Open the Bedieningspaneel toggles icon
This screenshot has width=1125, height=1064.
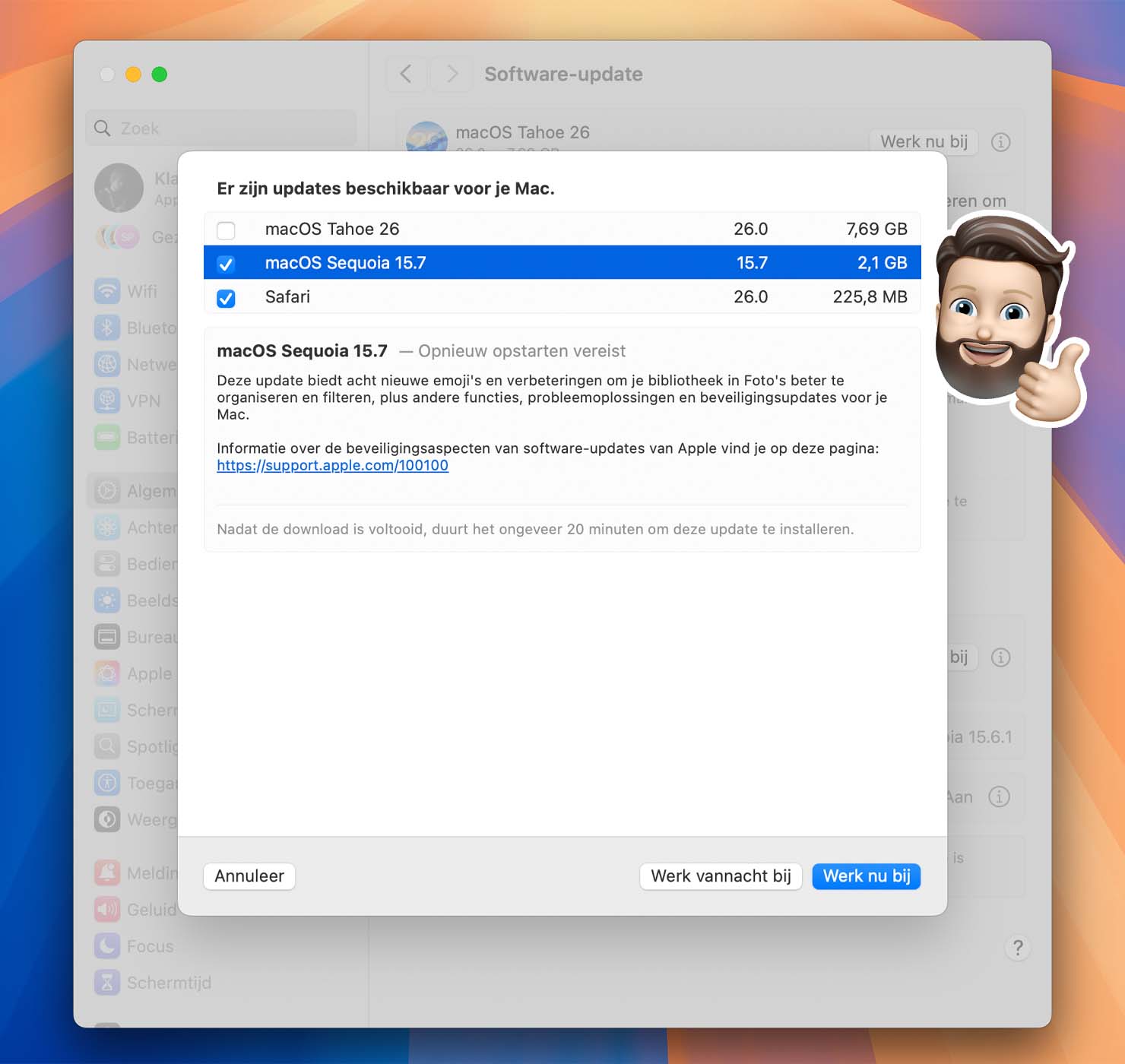click(x=107, y=564)
